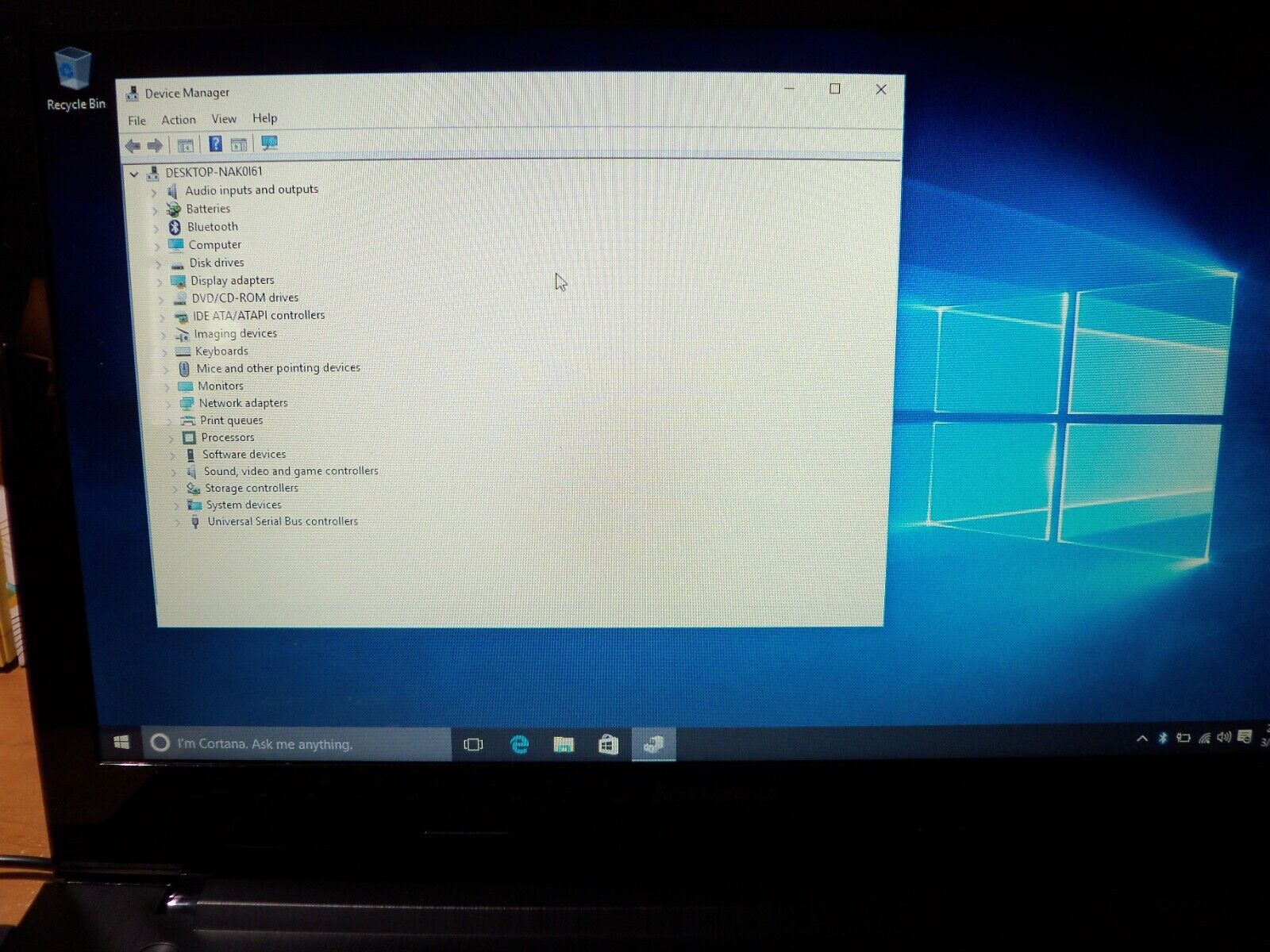This screenshot has height=952, width=1270.
Task: Select Sound, video and game controllers
Action: click(x=291, y=471)
